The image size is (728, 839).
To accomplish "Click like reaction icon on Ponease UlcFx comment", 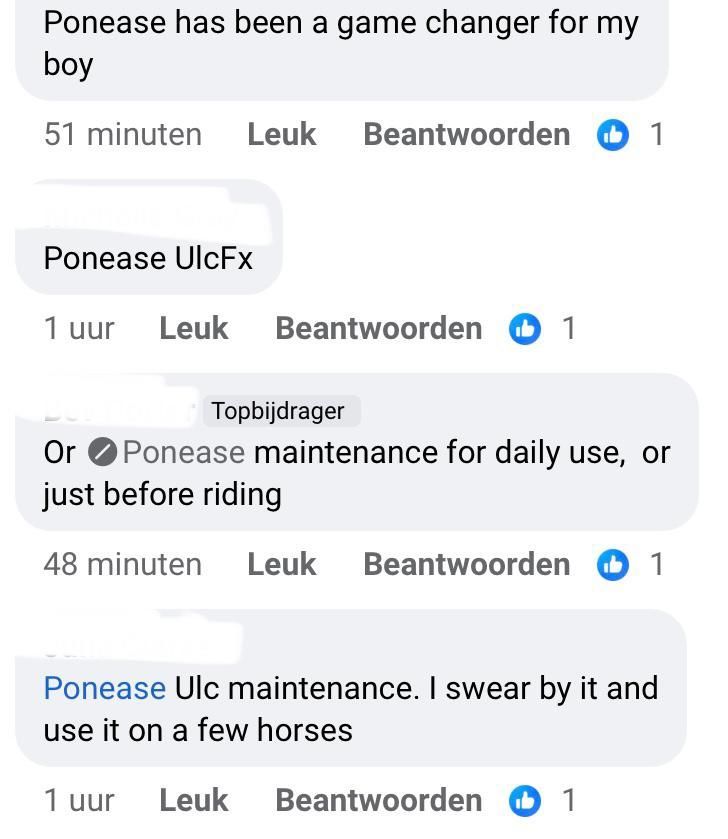I will click(x=525, y=329).
